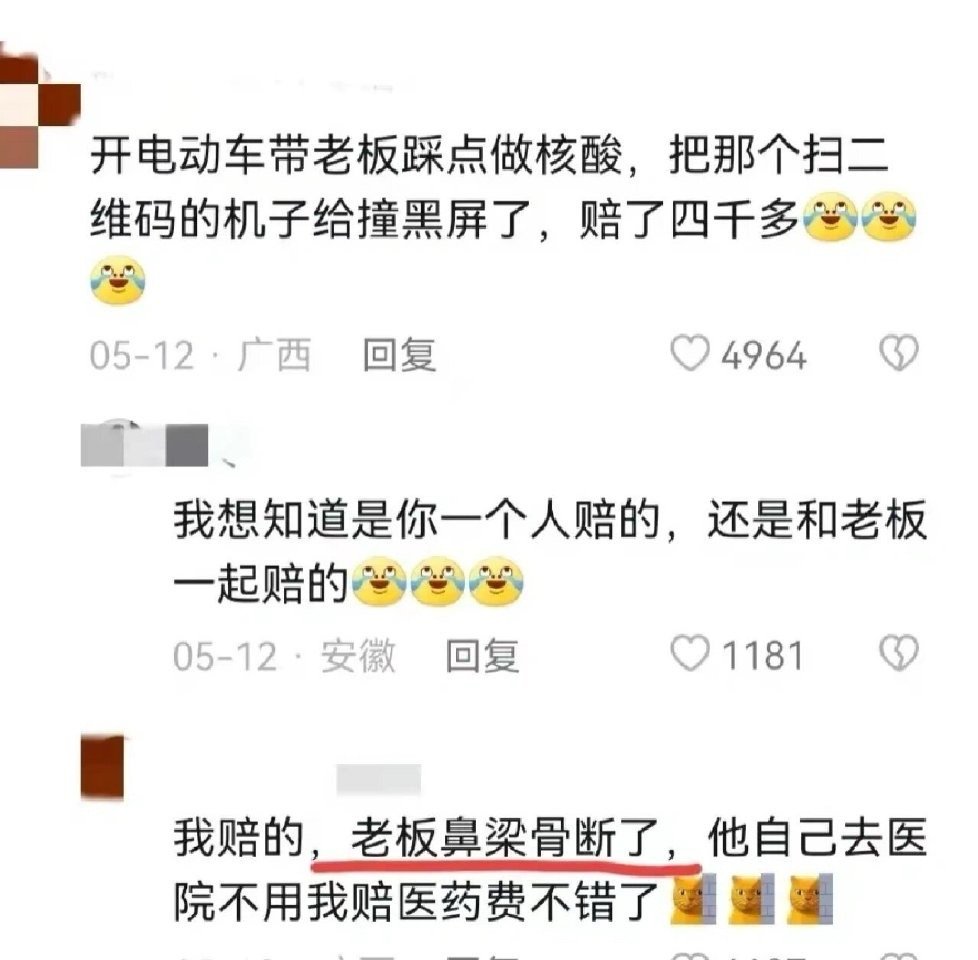Select the comment text starting with 开电动车带老板
Viewport: 978px width, 960px height.
coord(503,219)
